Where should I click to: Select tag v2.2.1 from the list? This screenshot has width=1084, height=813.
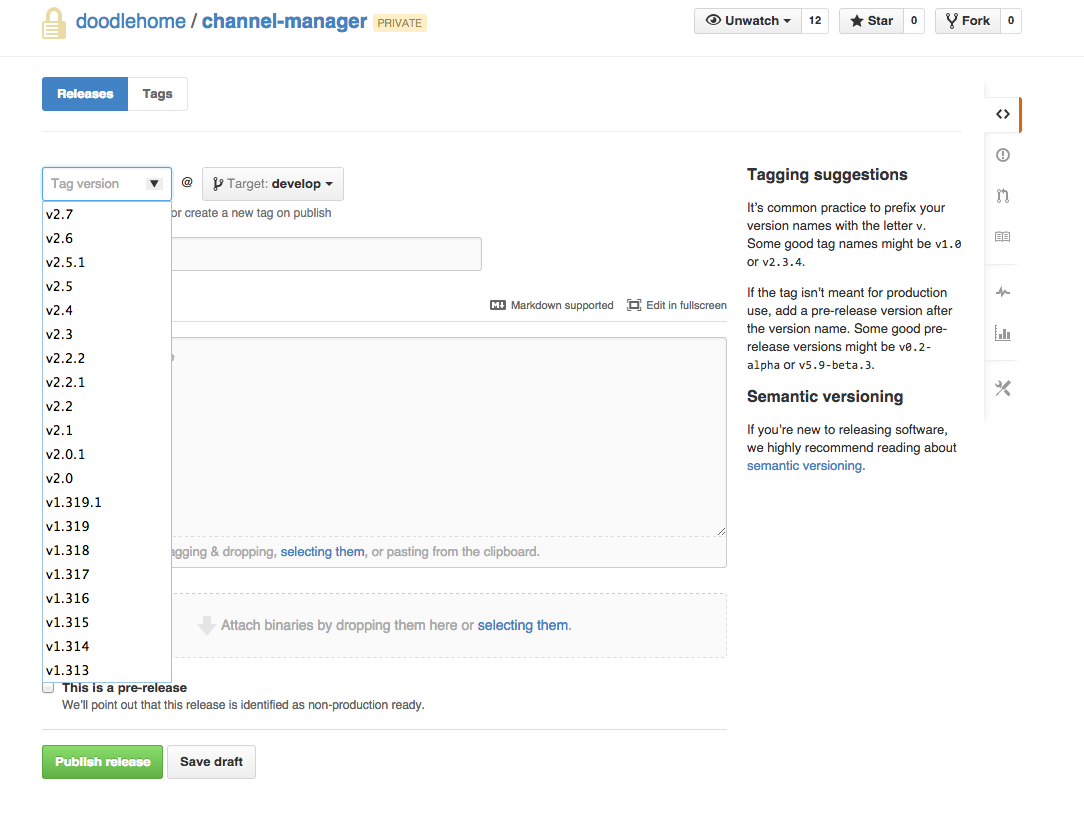pyautogui.click(x=106, y=382)
